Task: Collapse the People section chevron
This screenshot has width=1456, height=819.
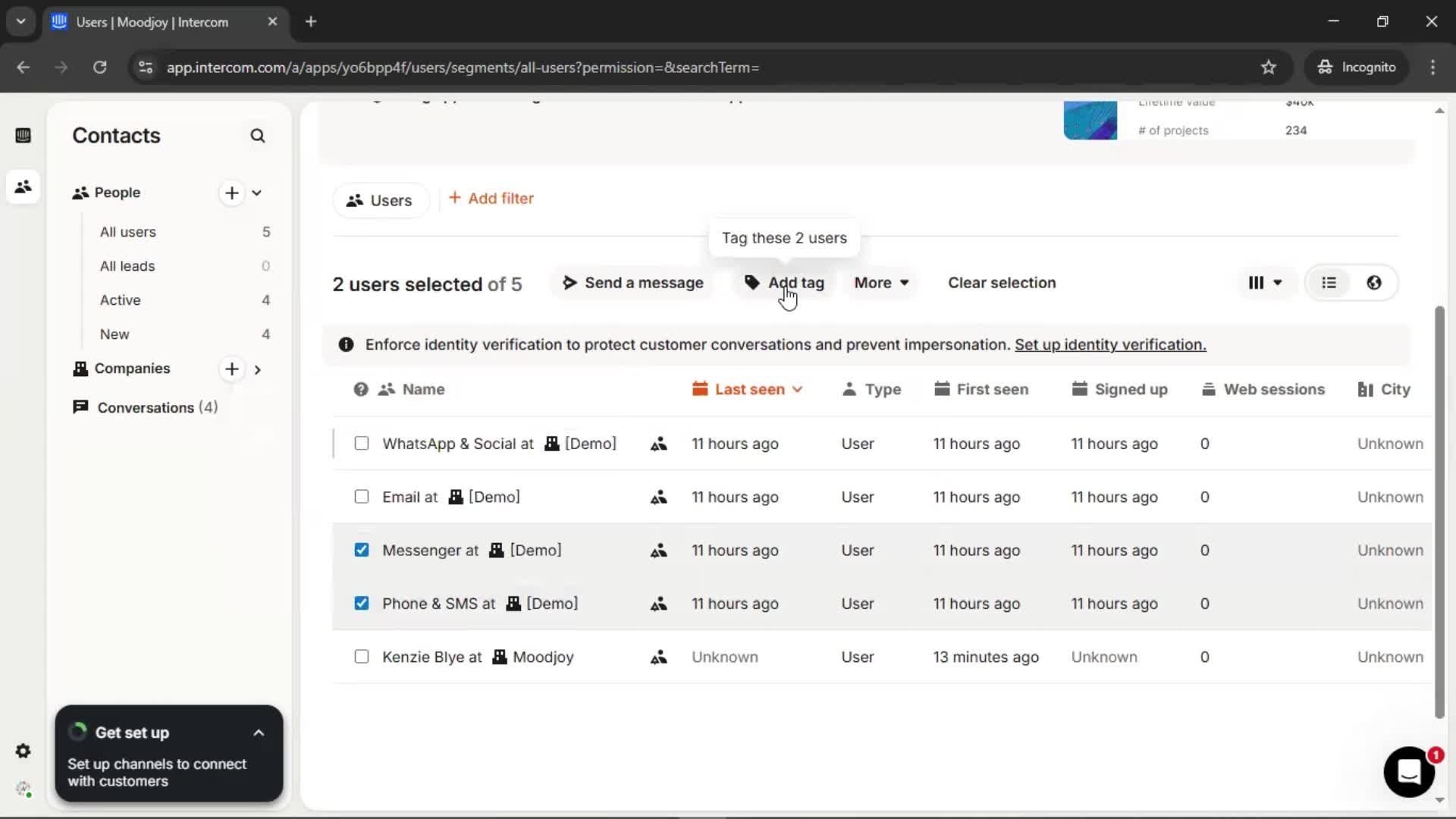Action: click(x=257, y=193)
